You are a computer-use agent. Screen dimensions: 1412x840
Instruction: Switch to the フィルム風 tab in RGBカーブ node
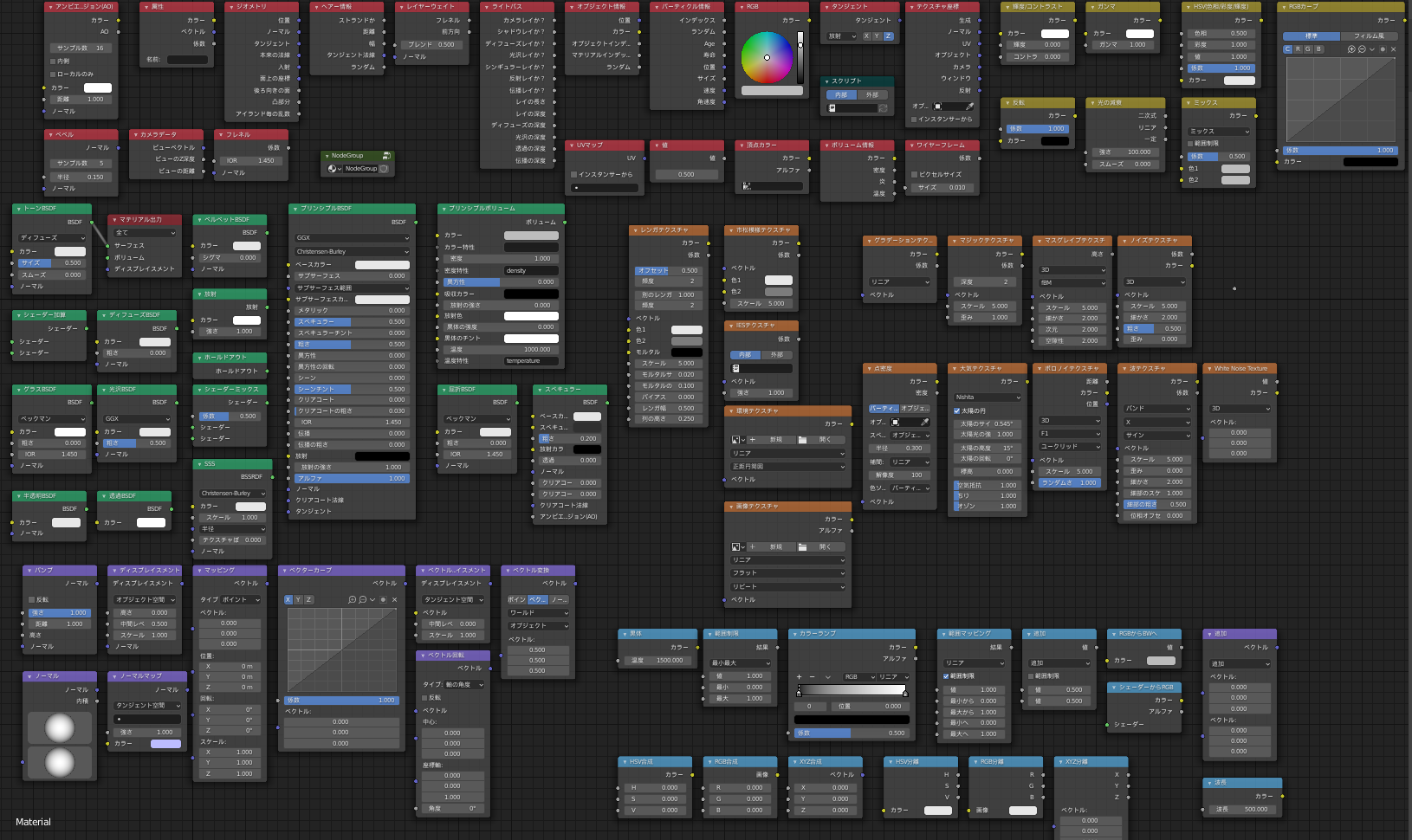pos(1370,36)
